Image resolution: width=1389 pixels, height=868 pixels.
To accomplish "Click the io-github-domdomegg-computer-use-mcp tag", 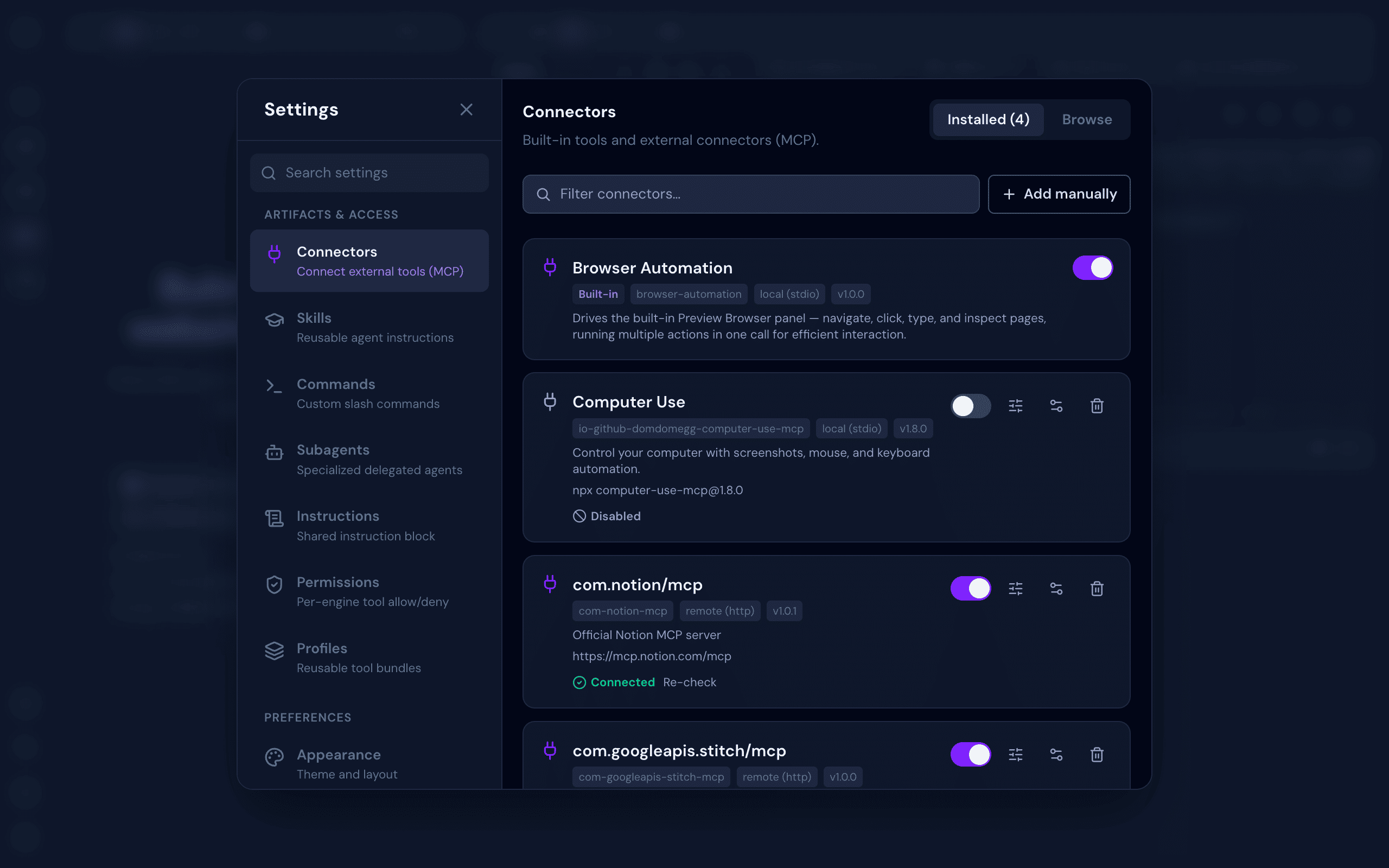I will click(691, 428).
